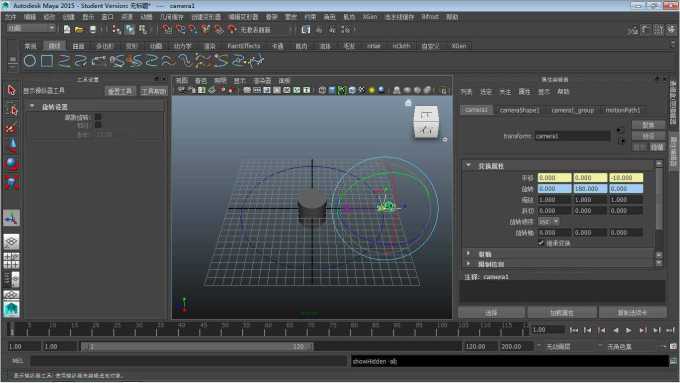This screenshot has height=383, width=680.
Task: Click Copy Tab button
Action: [632, 313]
